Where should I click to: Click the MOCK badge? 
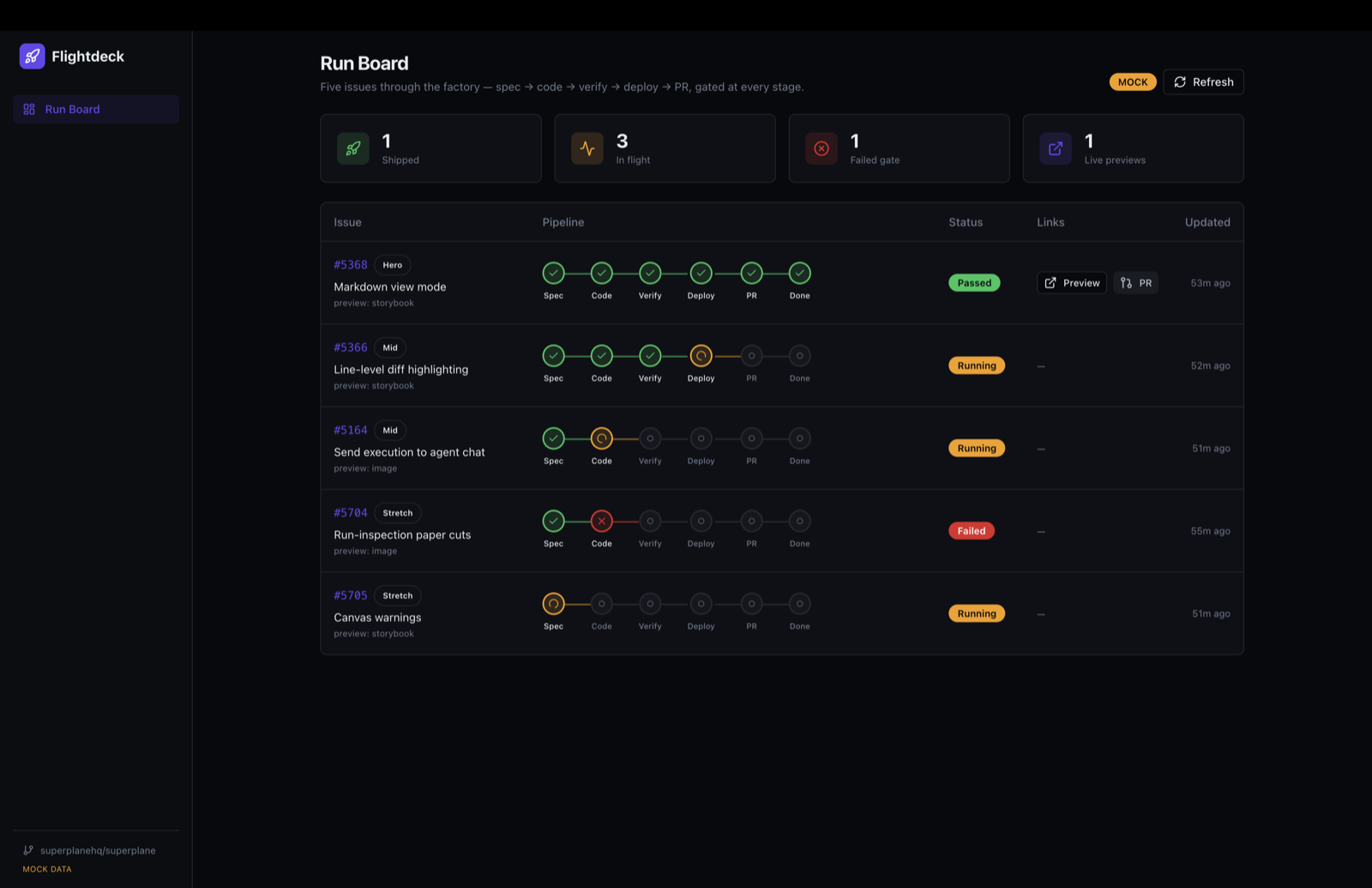[1133, 82]
